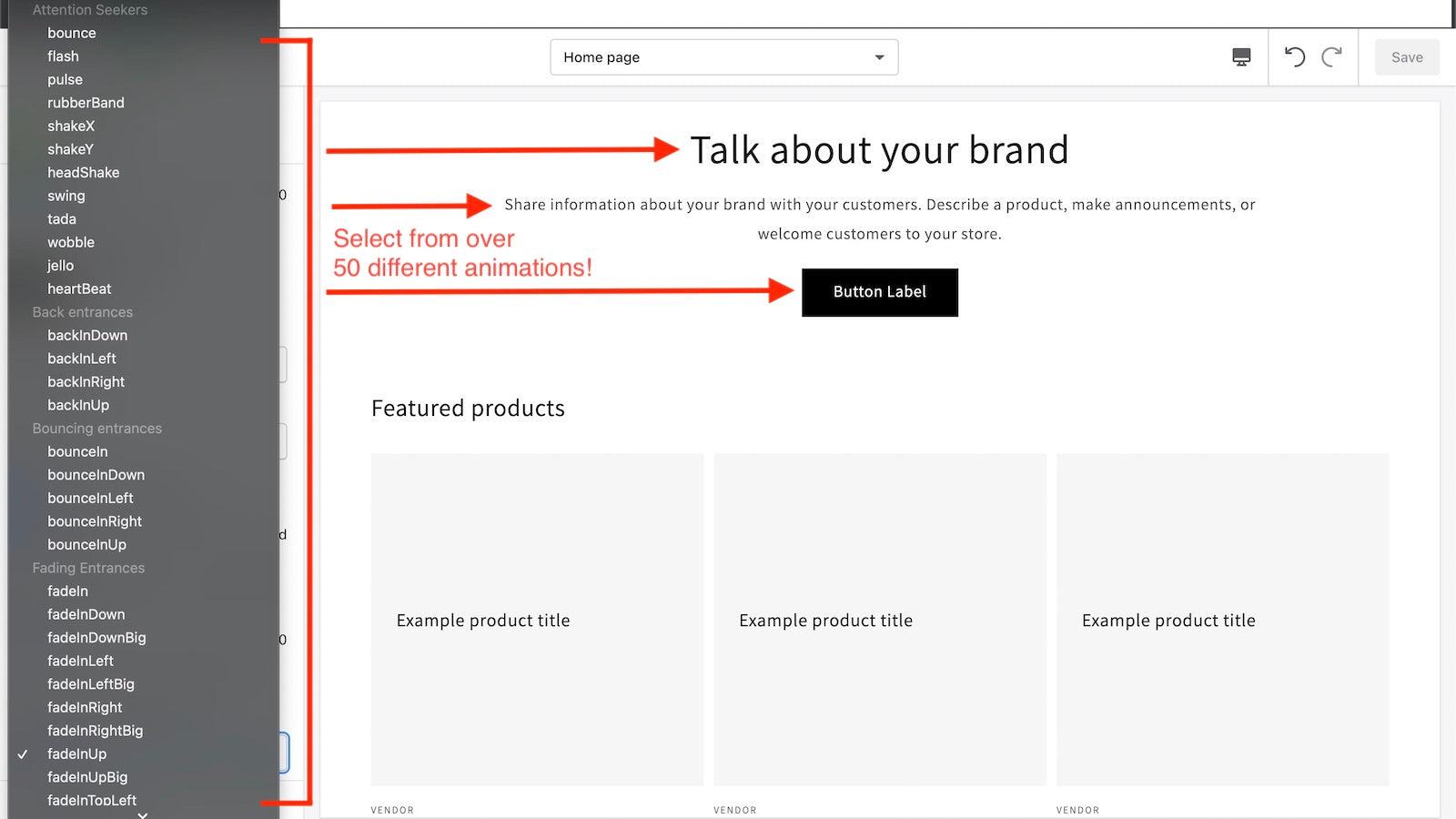Open the first Example product title card
The image size is (1456, 819).
(x=537, y=620)
